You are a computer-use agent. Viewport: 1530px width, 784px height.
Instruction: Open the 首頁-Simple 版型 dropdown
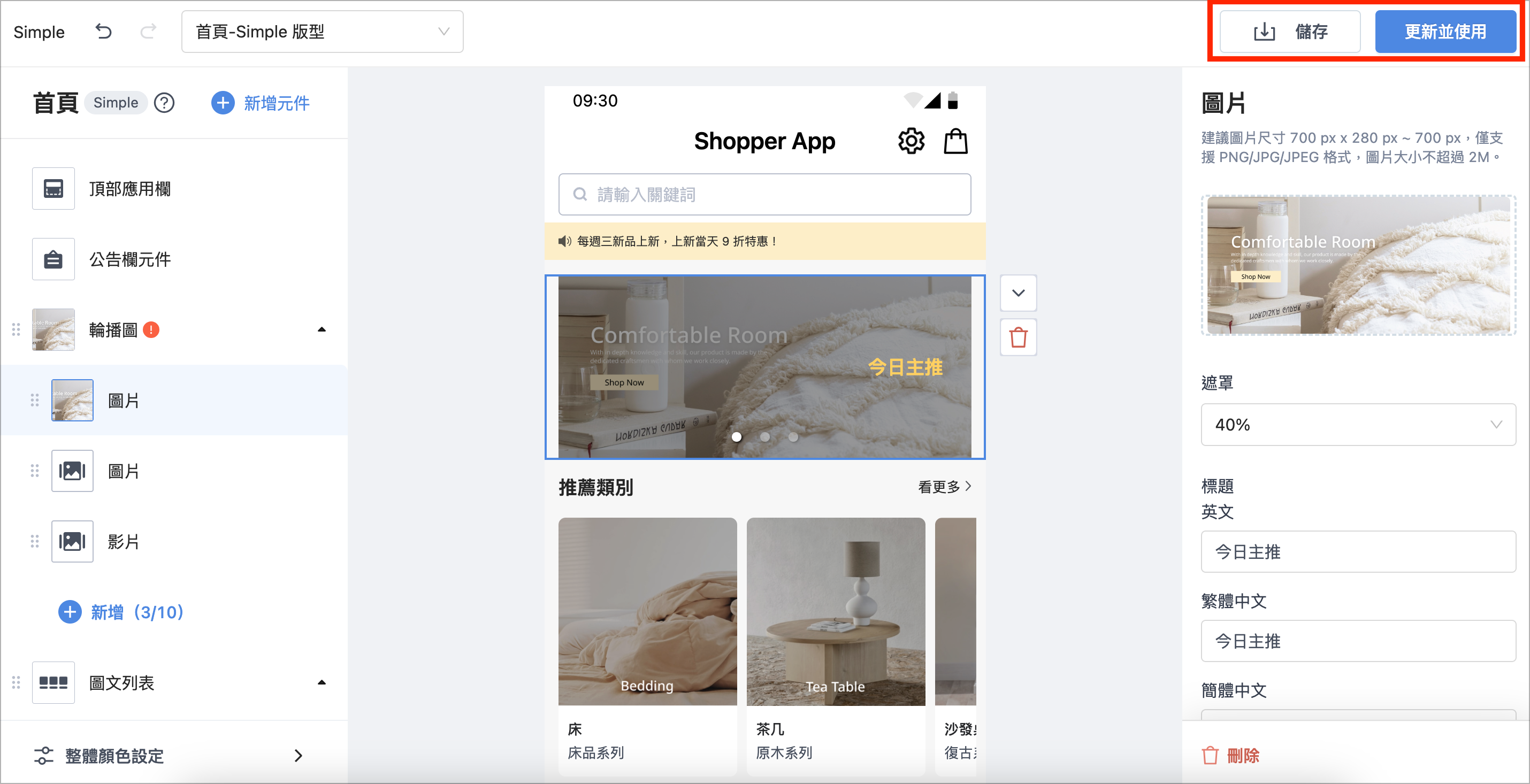(x=322, y=32)
